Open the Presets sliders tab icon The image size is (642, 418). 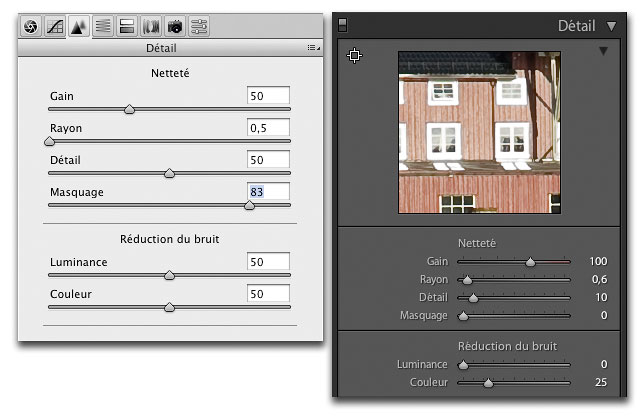(199, 27)
